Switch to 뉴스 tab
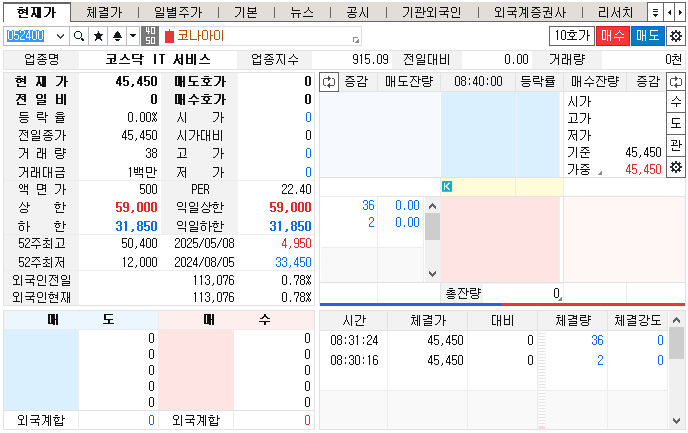The image size is (688, 433). (x=302, y=12)
